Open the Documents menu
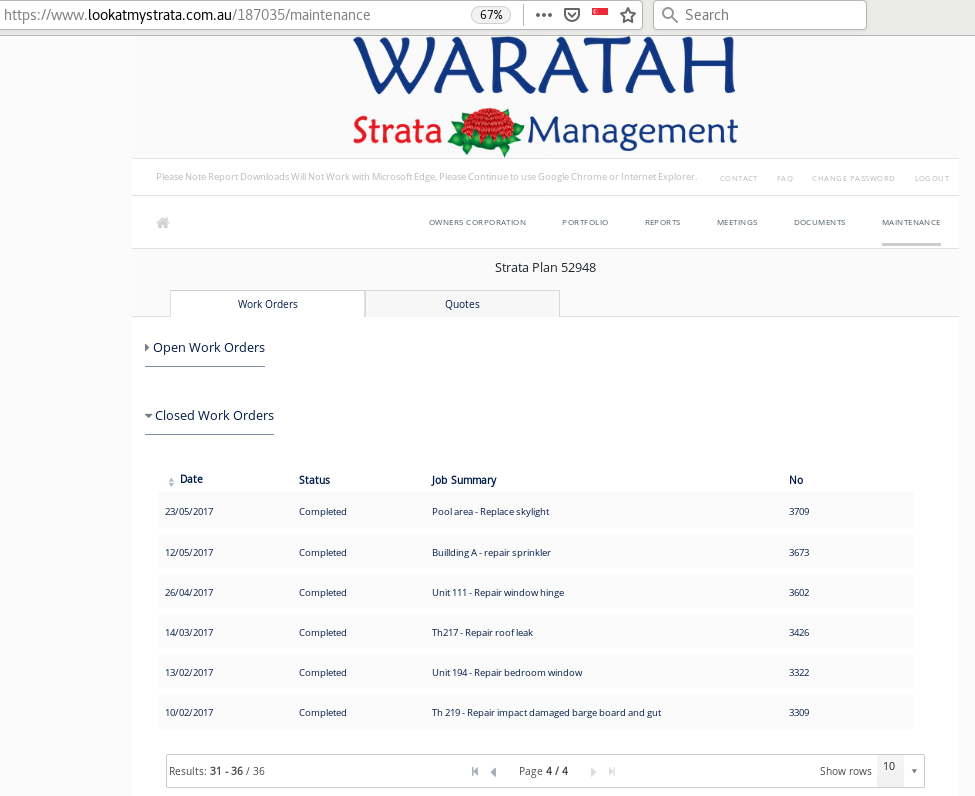The image size is (975, 796). coord(820,223)
